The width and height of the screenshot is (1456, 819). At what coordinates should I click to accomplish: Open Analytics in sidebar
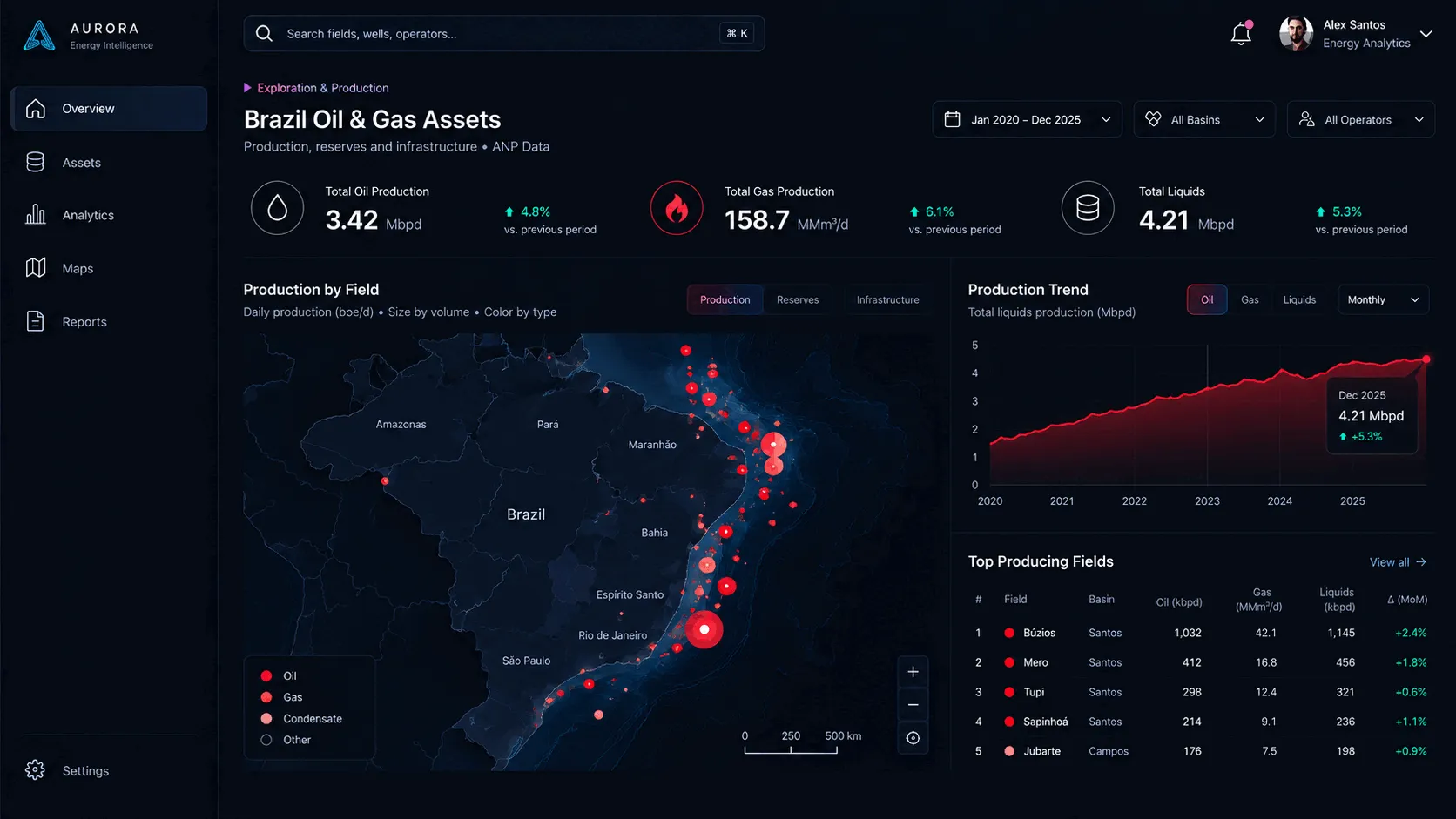pyautogui.click(x=109, y=215)
